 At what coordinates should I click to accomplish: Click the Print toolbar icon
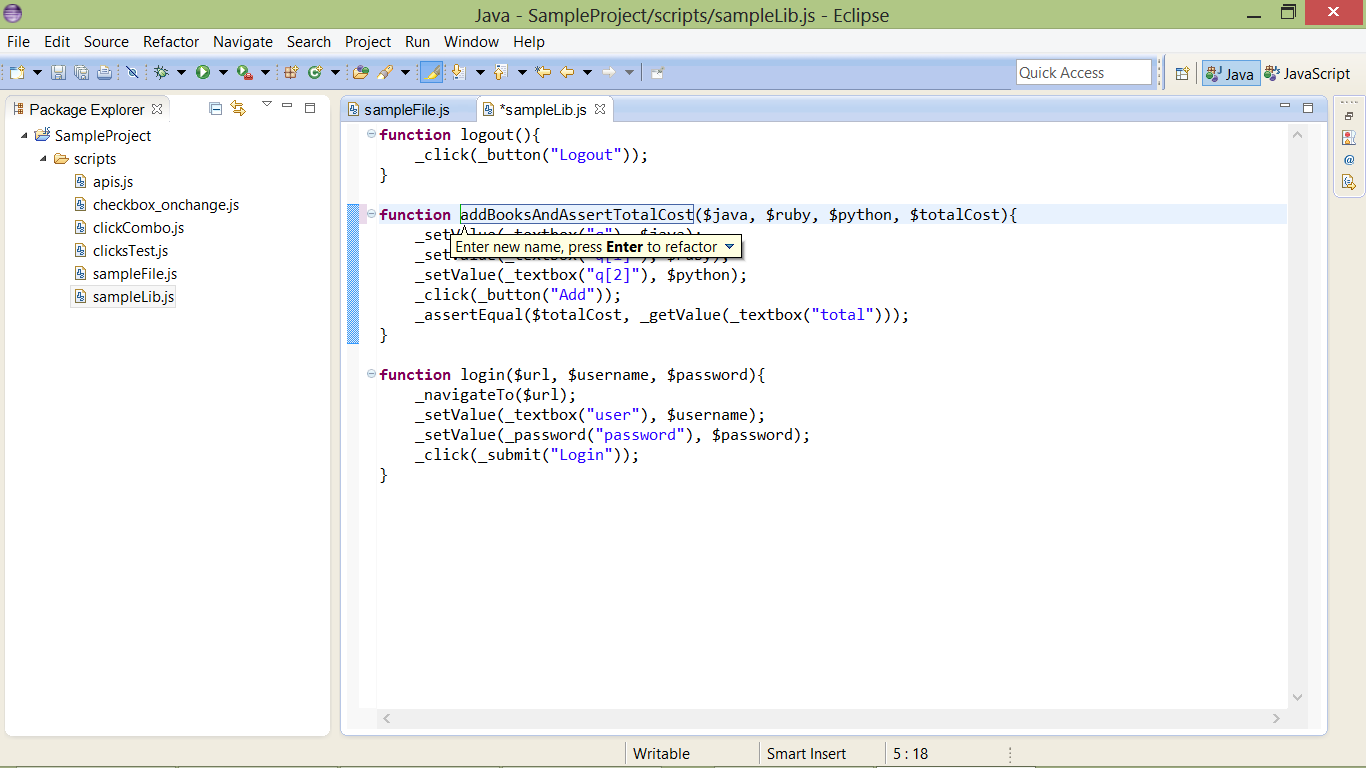[x=104, y=72]
